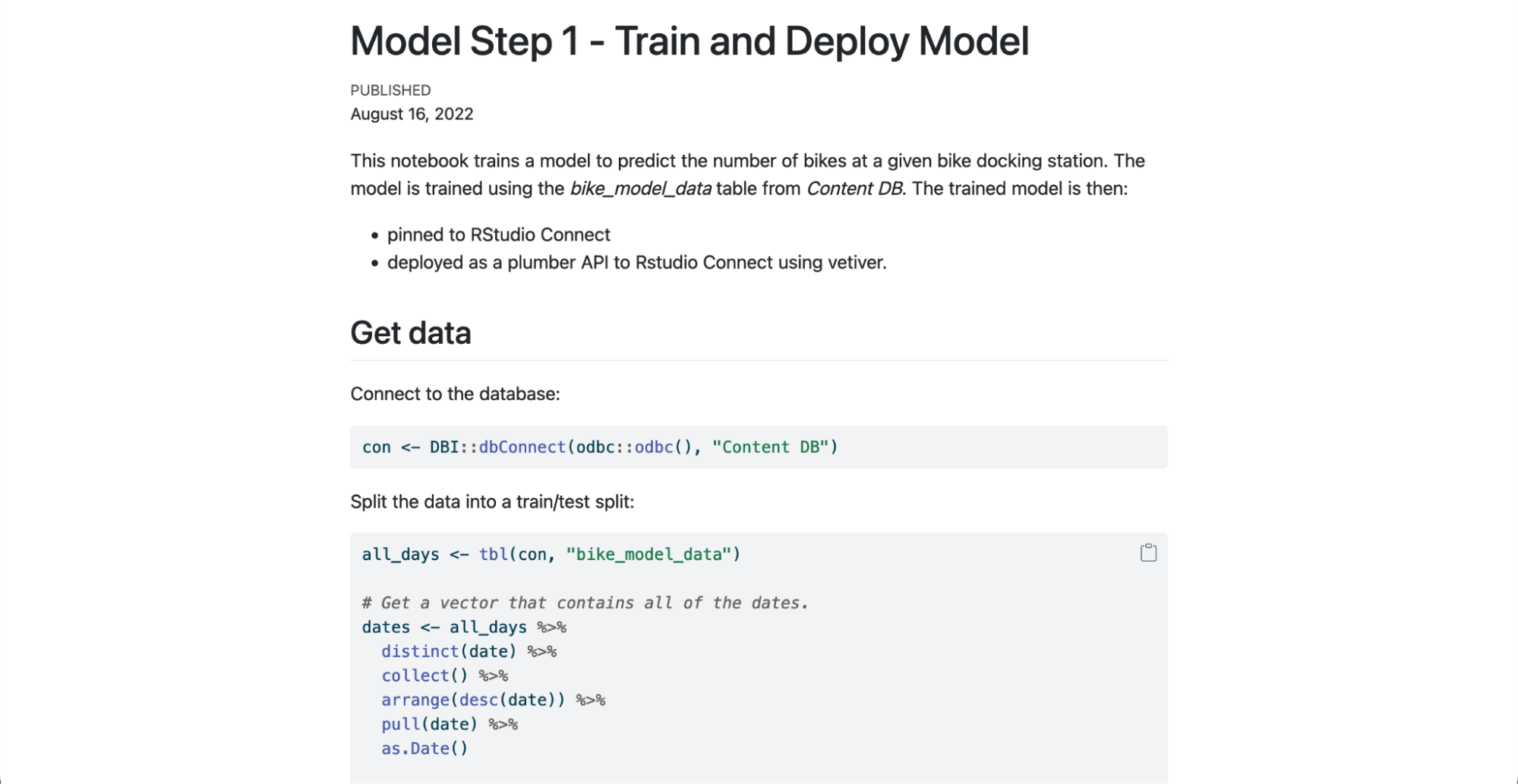
Task: Click the italic 'Content DB' text in intro
Action: click(854, 189)
